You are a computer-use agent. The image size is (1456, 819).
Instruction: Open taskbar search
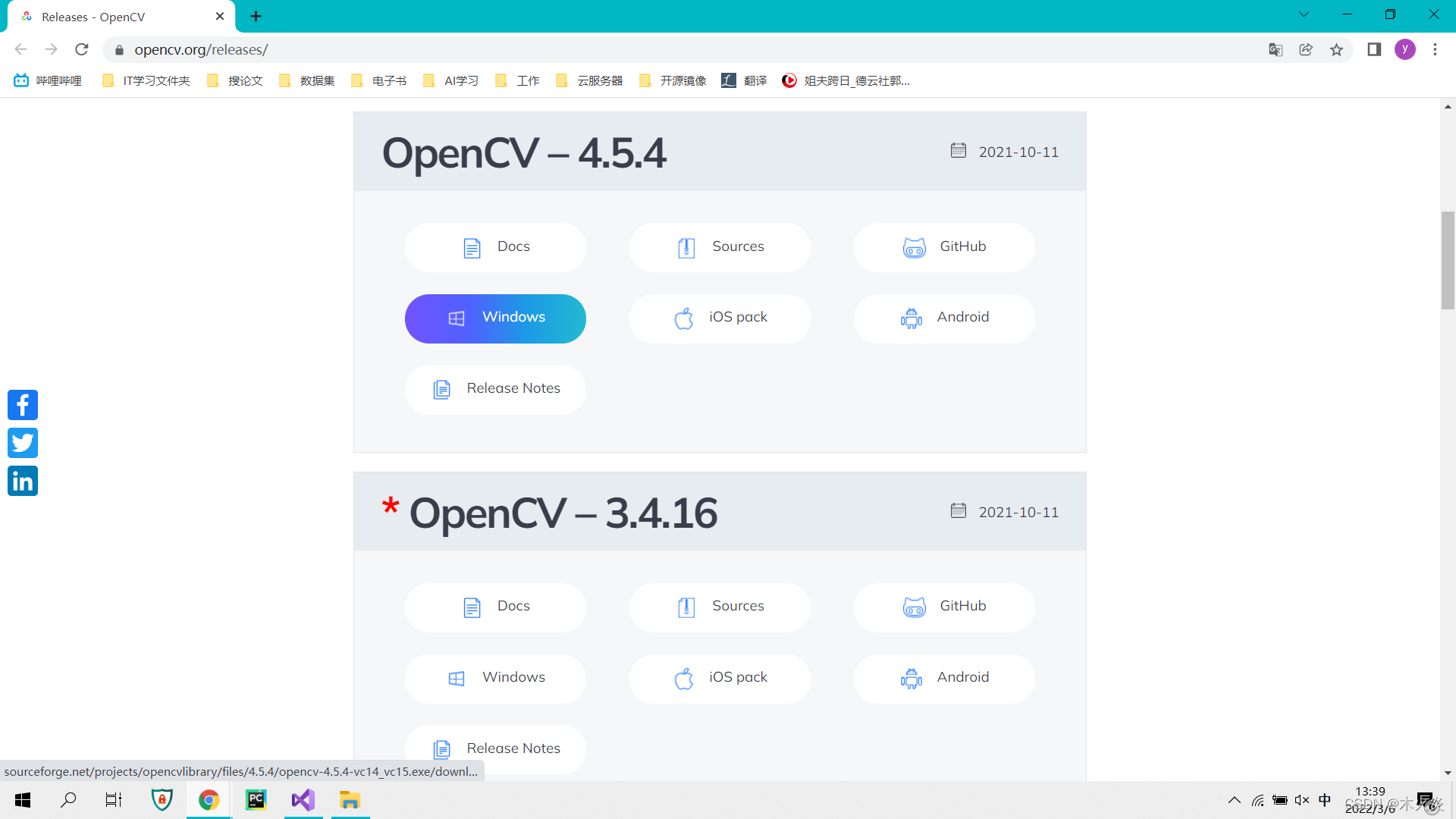[68, 800]
